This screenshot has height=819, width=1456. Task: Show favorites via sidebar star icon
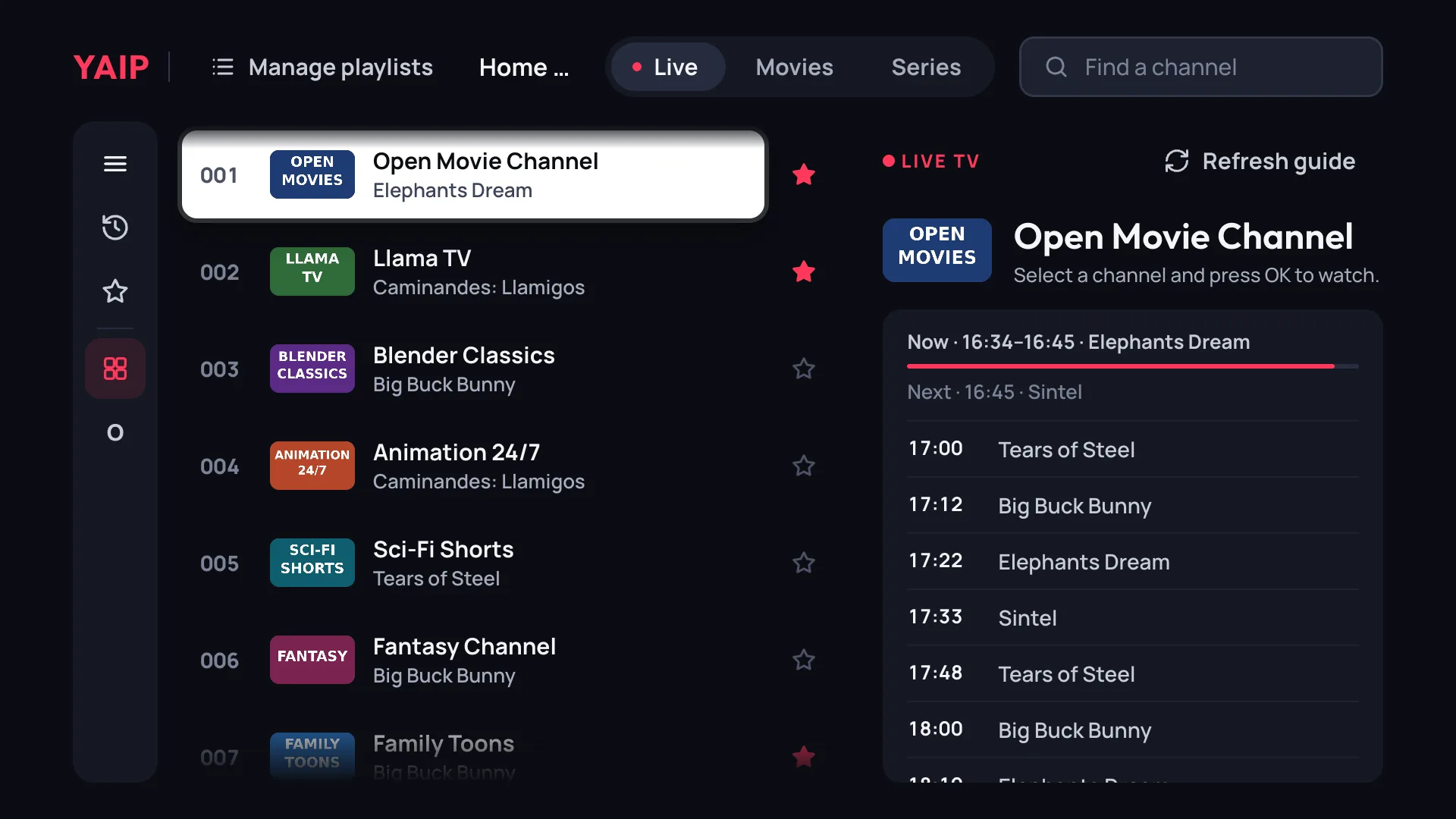(115, 291)
